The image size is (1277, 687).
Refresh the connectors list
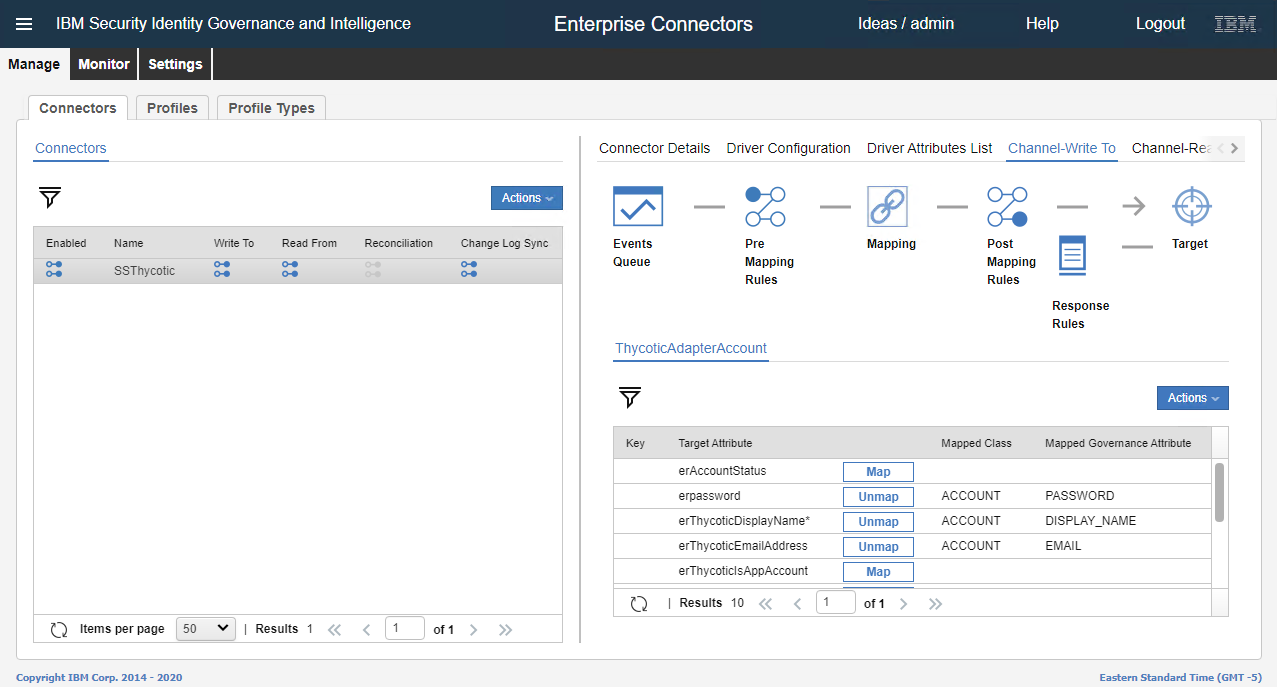click(x=59, y=629)
